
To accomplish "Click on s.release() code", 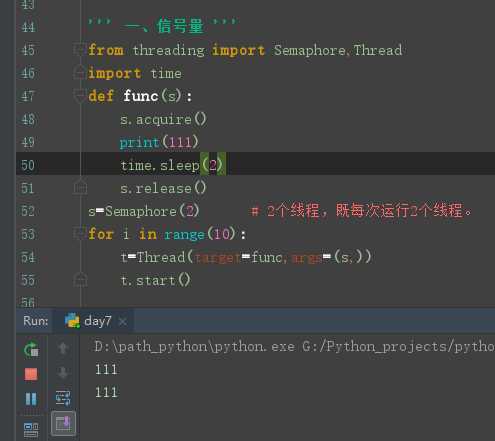I will point(163,188).
